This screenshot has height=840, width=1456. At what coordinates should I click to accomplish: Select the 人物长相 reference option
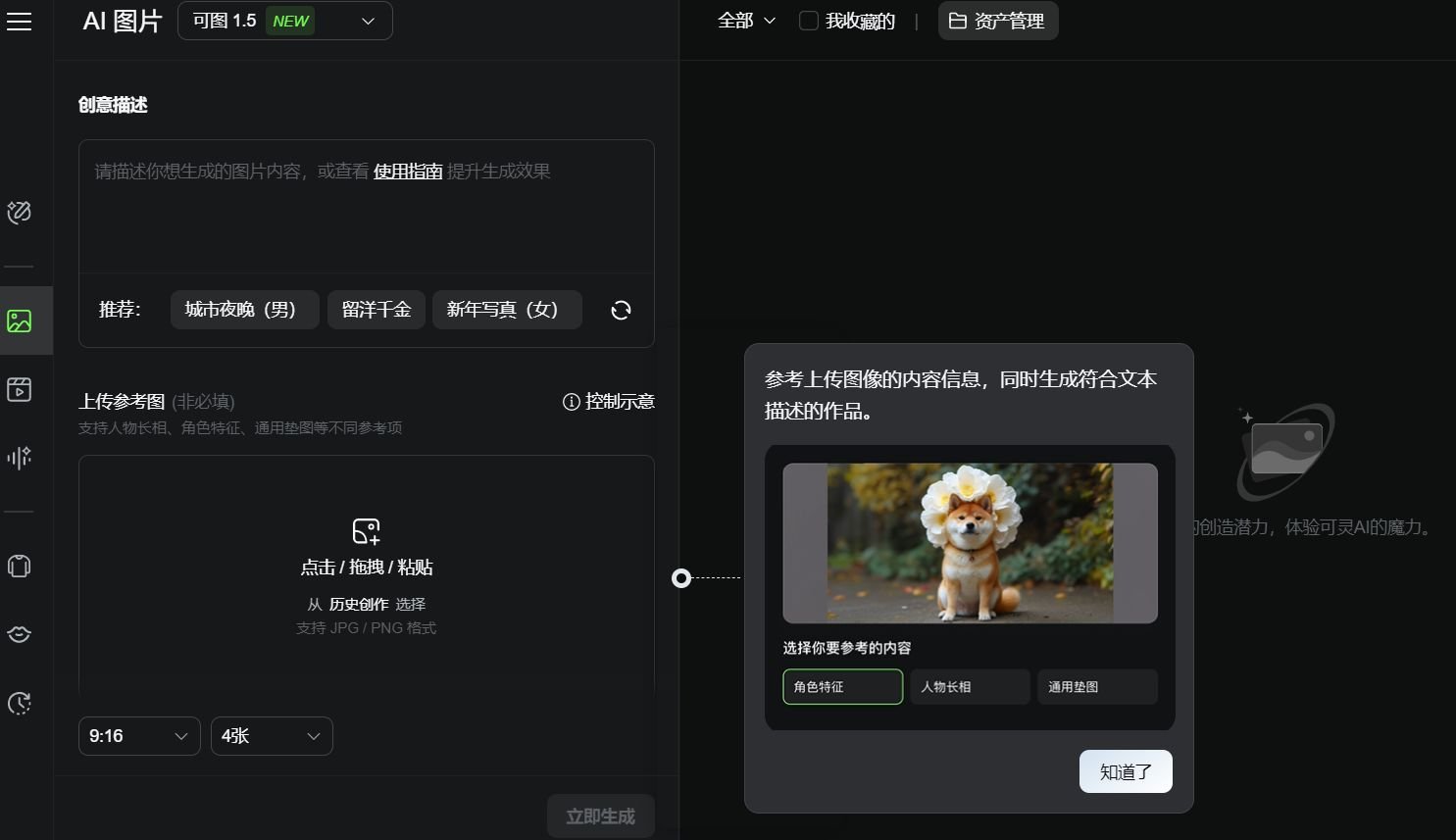coord(969,686)
